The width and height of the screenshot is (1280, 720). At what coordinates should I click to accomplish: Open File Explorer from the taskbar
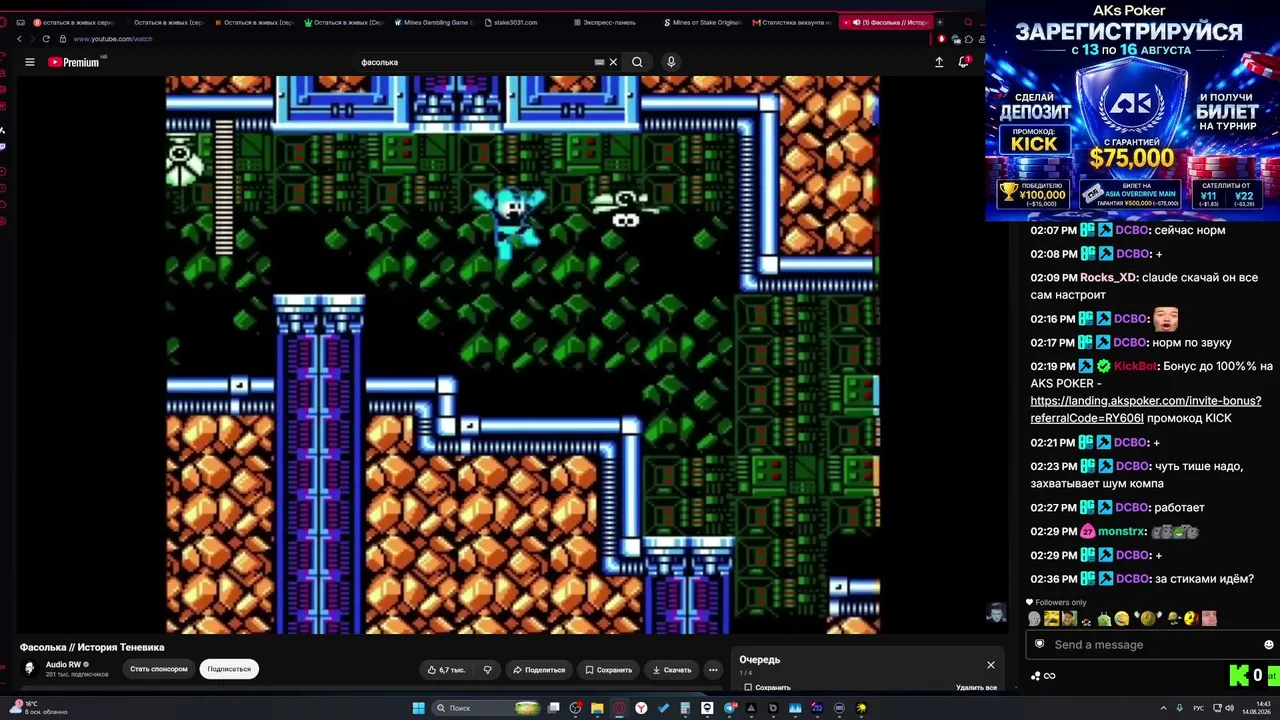pyautogui.click(x=597, y=708)
